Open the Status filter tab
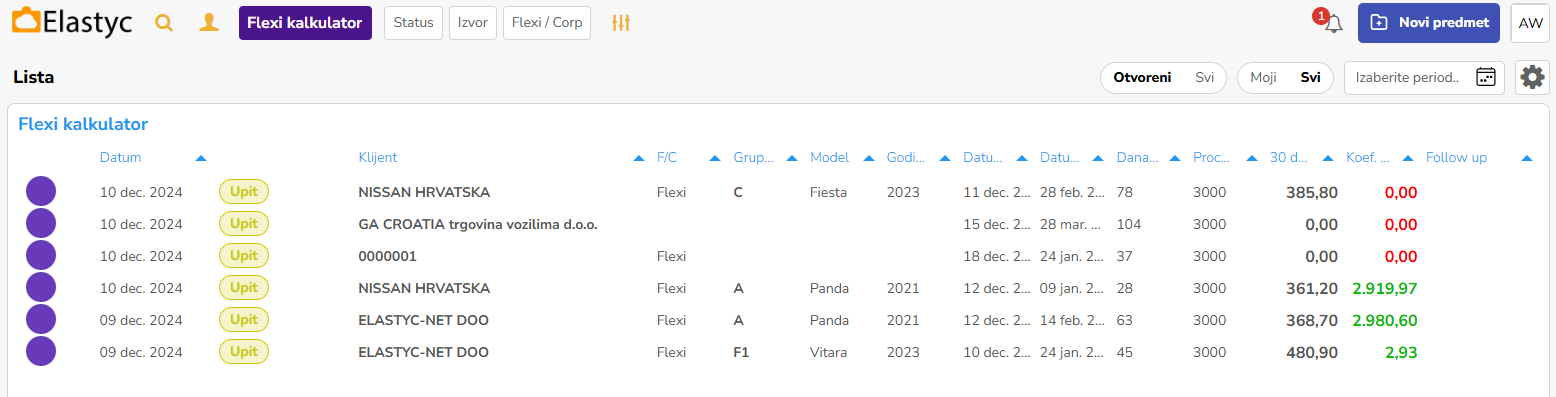The width and height of the screenshot is (1556, 397). [413, 23]
